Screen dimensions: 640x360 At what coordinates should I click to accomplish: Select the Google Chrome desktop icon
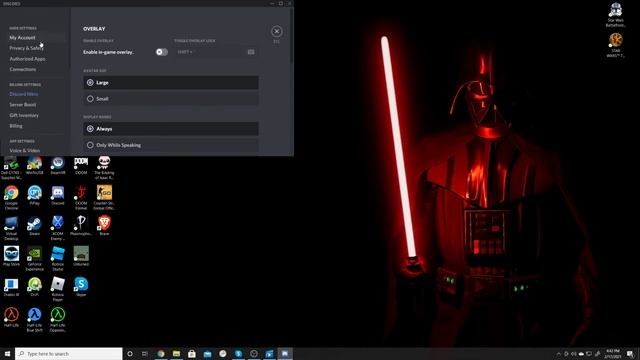coord(11,197)
